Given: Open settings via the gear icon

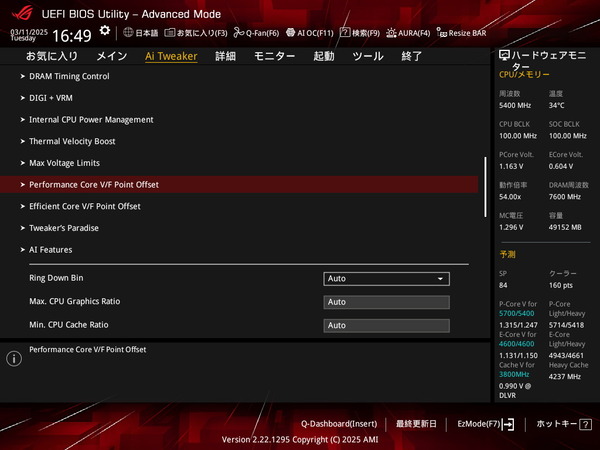Looking at the screenshot, I should pos(104,31).
